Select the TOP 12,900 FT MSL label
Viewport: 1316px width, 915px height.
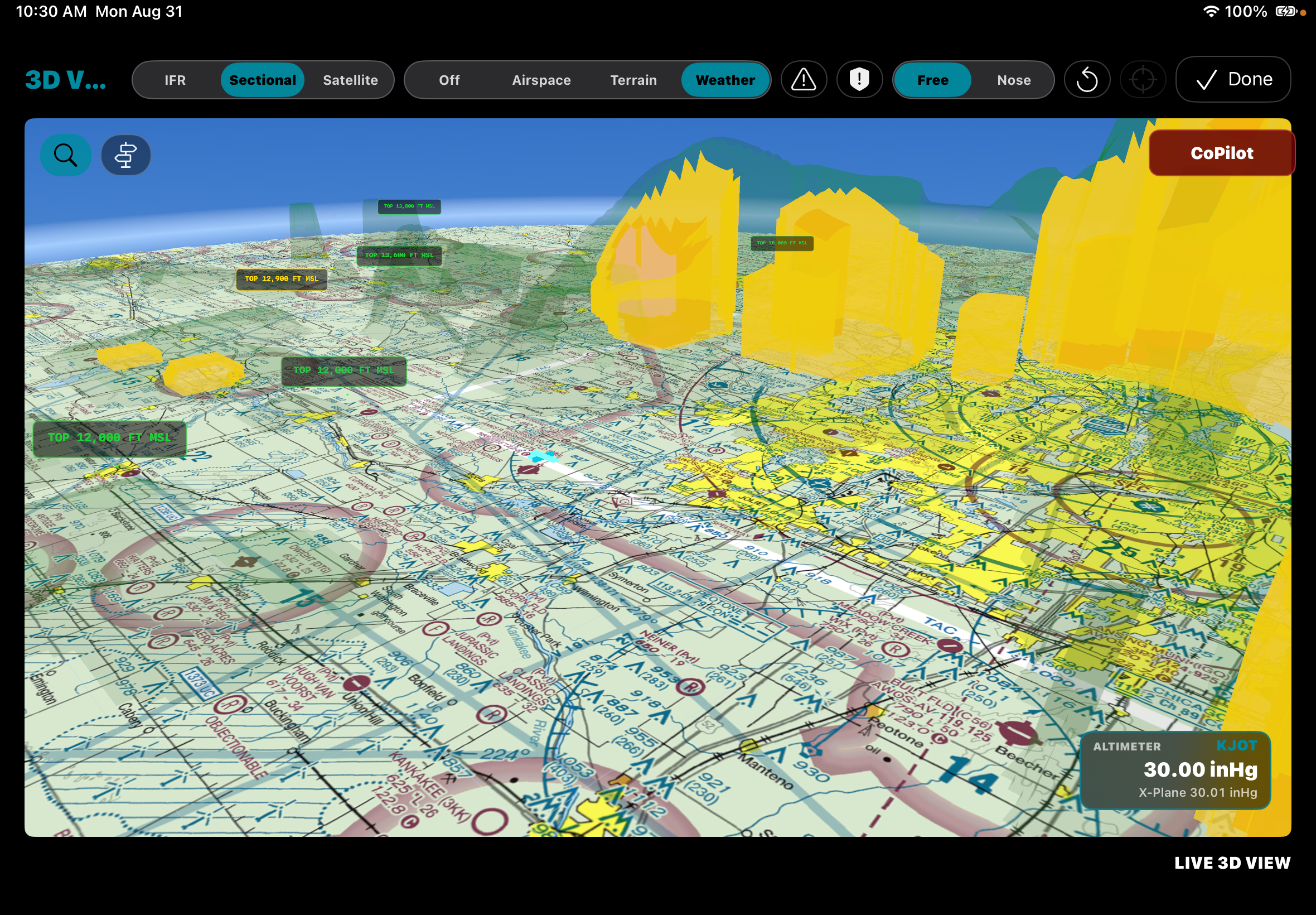281,279
